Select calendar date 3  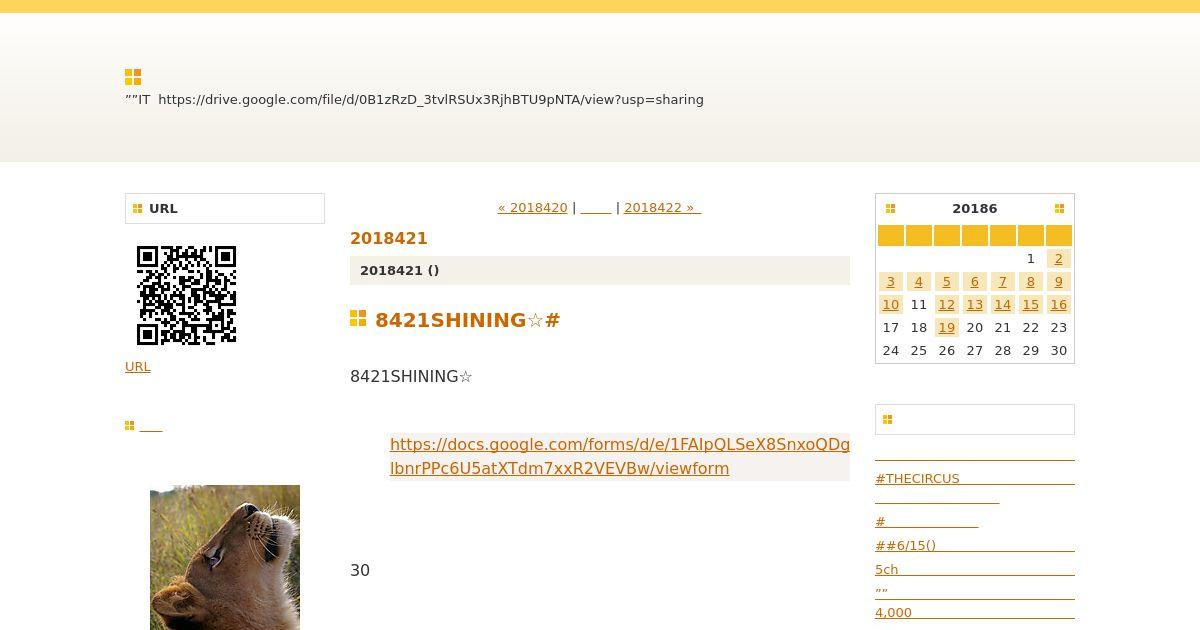click(x=891, y=282)
